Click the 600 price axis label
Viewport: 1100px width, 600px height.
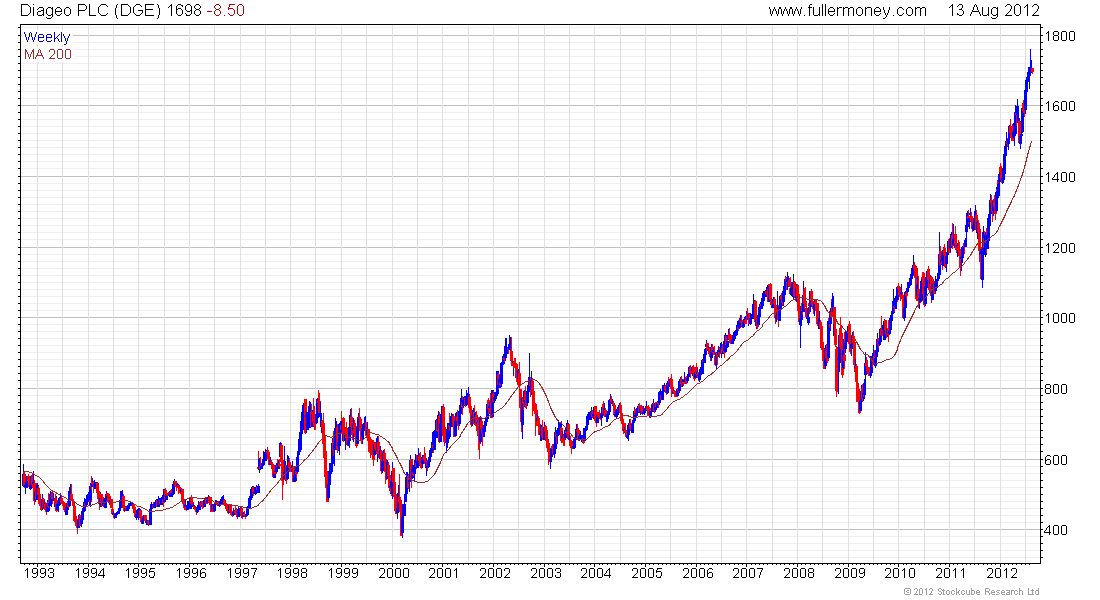[1056, 460]
